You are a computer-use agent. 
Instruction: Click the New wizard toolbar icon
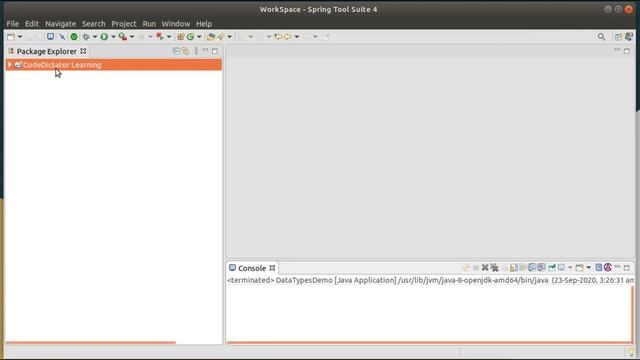(11, 37)
